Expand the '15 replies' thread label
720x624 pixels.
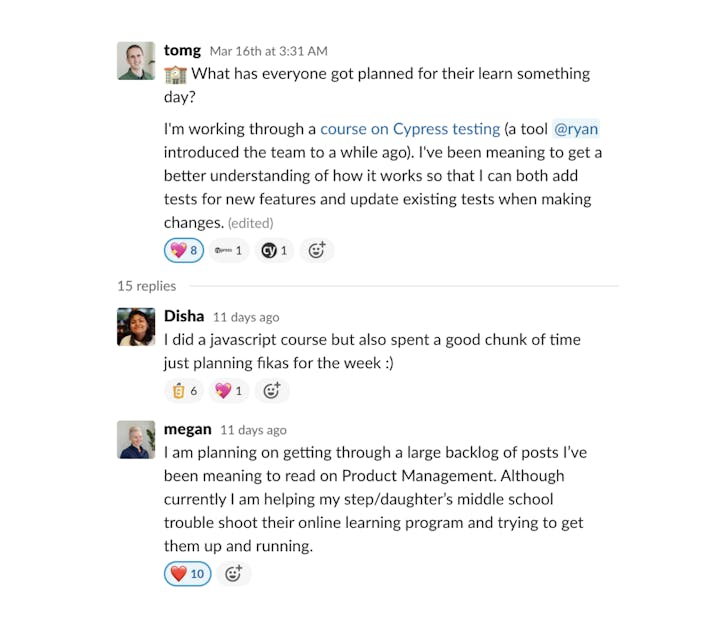click(146, 286)
